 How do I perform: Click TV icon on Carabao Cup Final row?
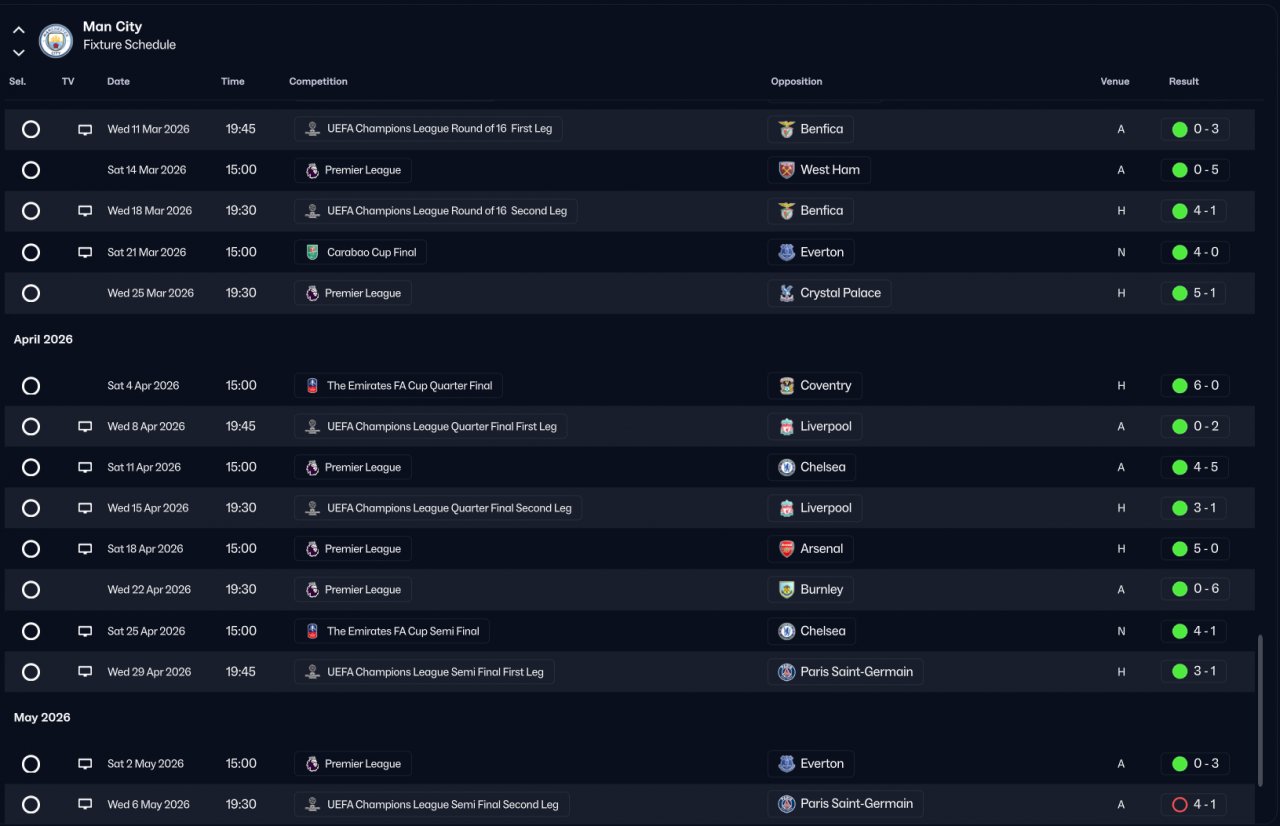tap(85, 253)
